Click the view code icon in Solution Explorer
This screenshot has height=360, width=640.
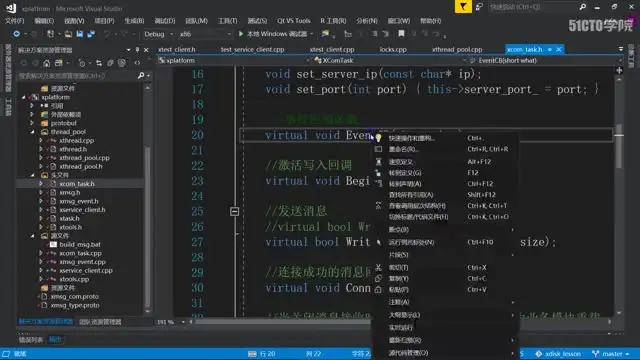coord(137,63)
